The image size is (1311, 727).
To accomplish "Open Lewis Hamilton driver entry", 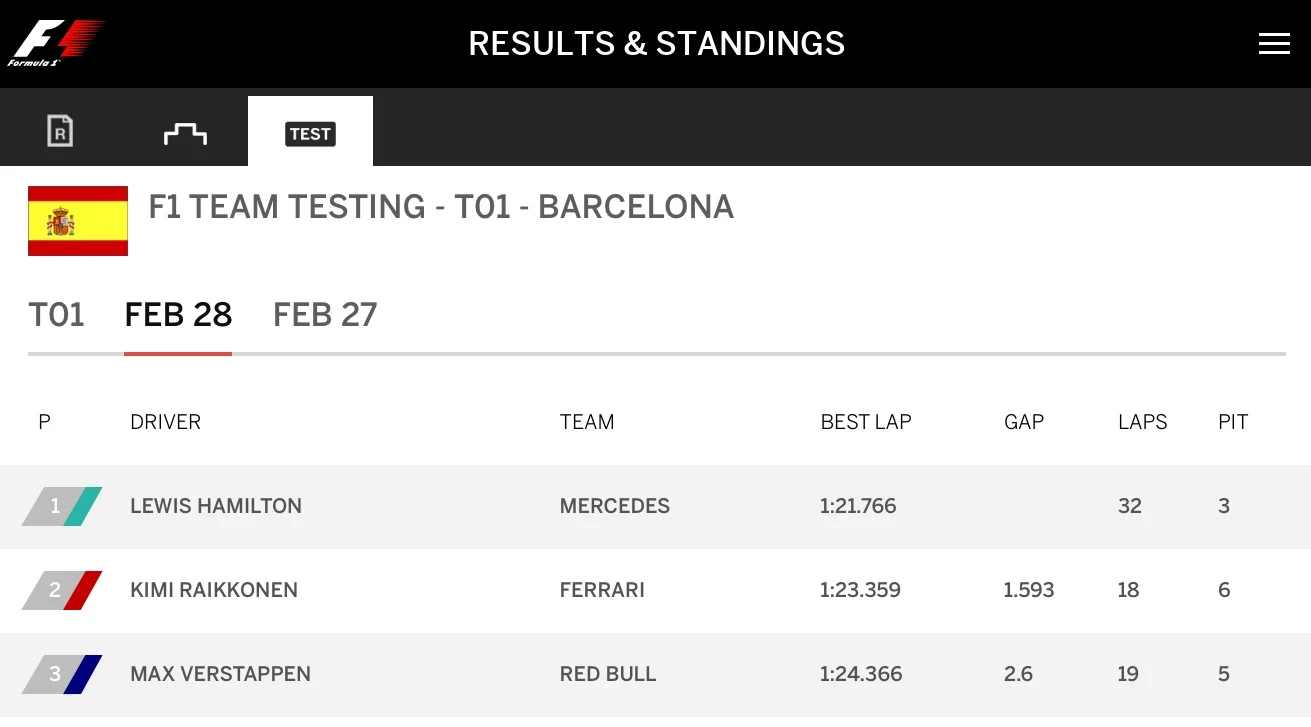I will tap(216, 506).
